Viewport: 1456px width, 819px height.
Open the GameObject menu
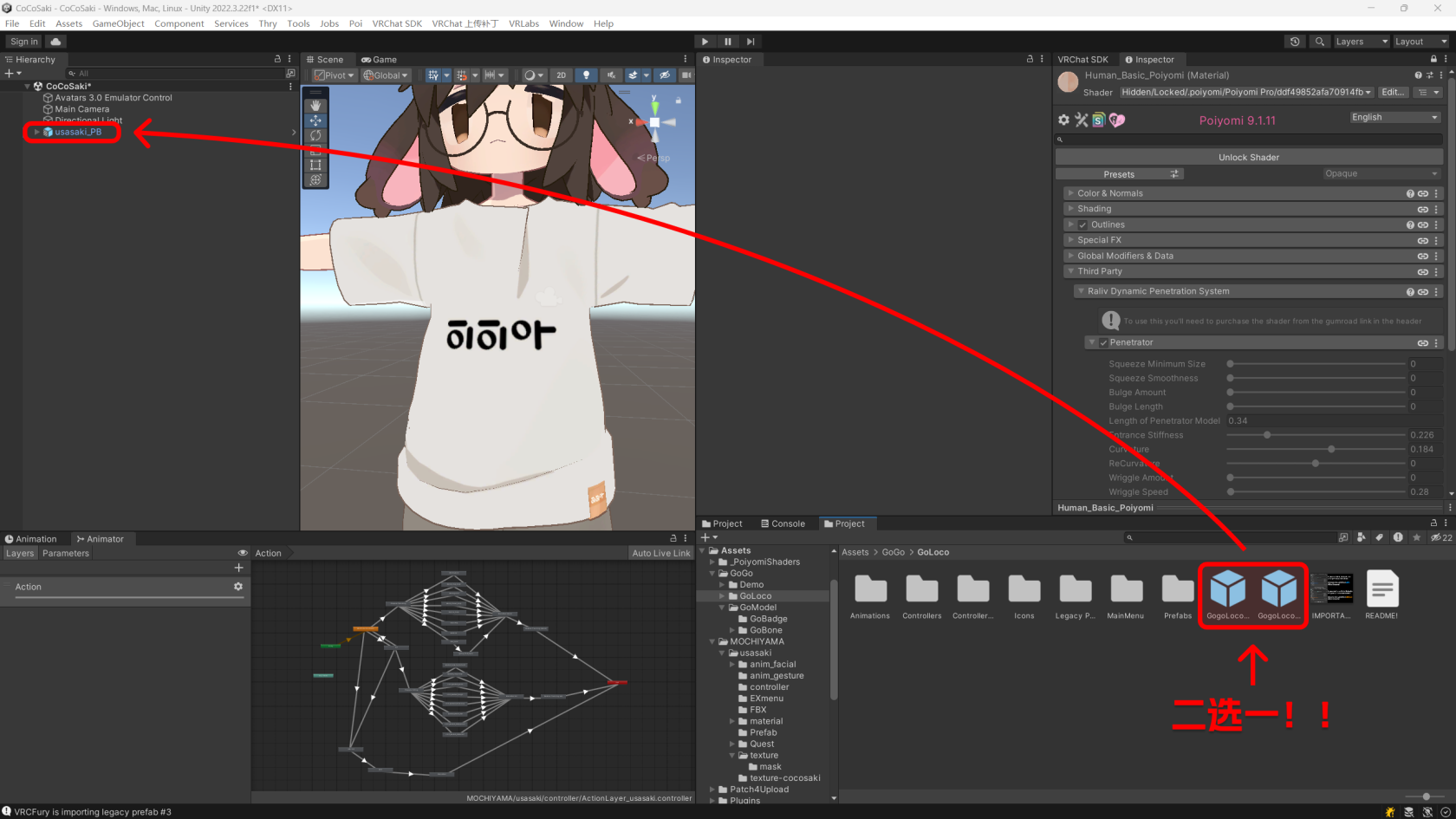(118, 23)
